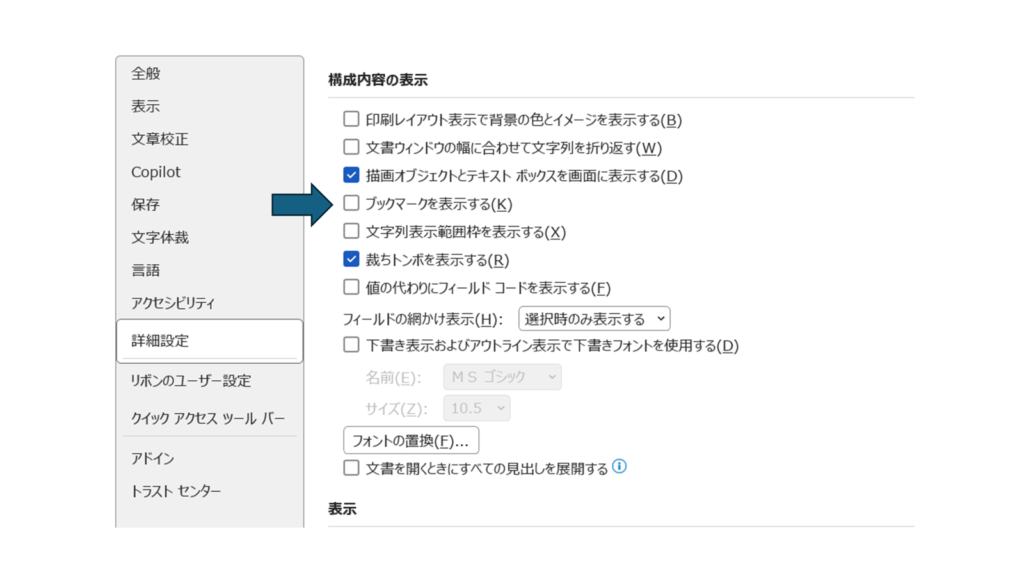Image resolution: width=1024 pixels, height=576 pixels.
Task: Check 文書ウィンドウの幅に合わせて折り返す option
Action: coord(351,148)
